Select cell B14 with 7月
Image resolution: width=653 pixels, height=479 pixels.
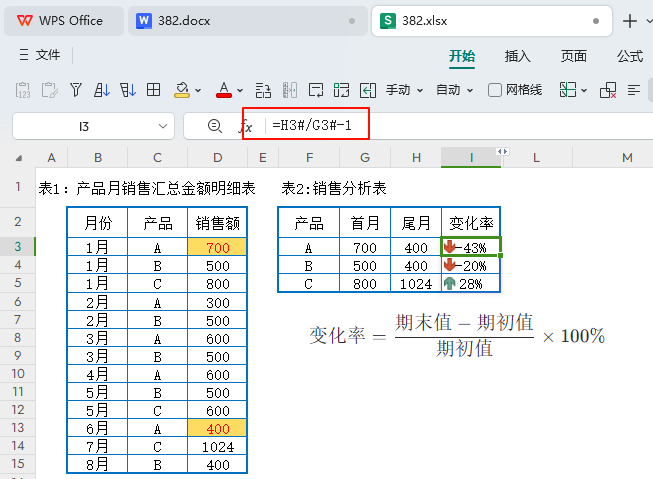click(97, 446)
